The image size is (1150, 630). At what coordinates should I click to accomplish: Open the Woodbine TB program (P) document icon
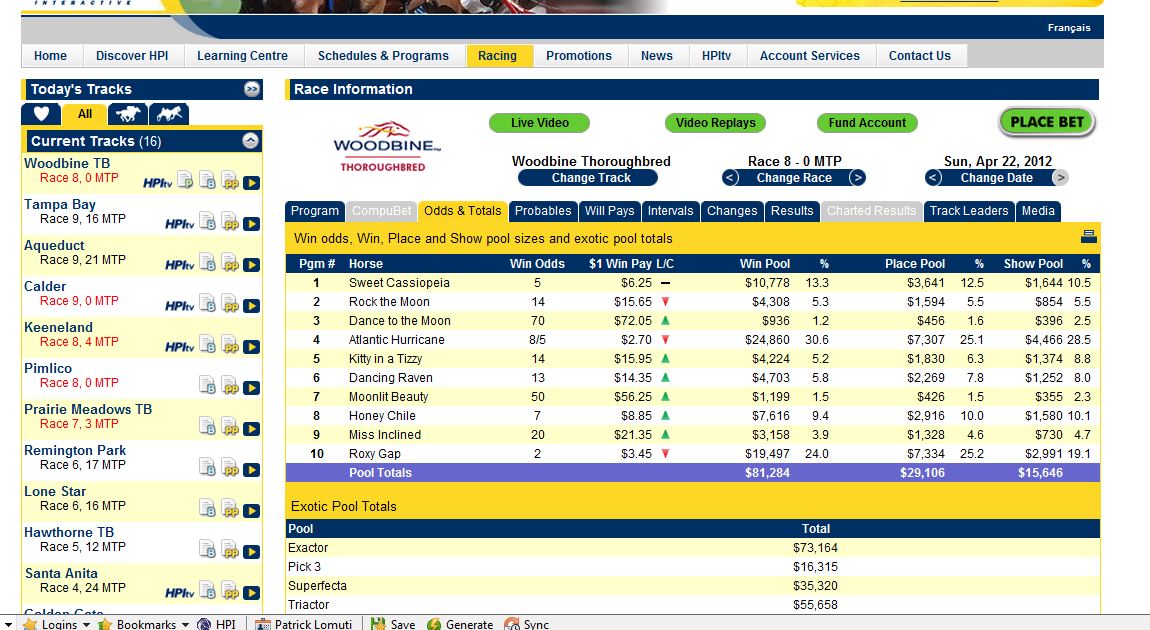click(186, 180)
